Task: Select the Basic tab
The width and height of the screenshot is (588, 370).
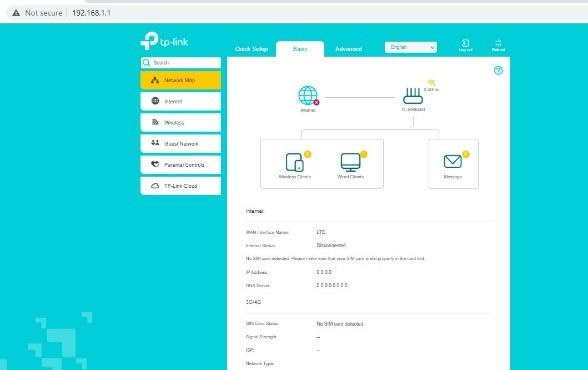Action: click(300, 49)
